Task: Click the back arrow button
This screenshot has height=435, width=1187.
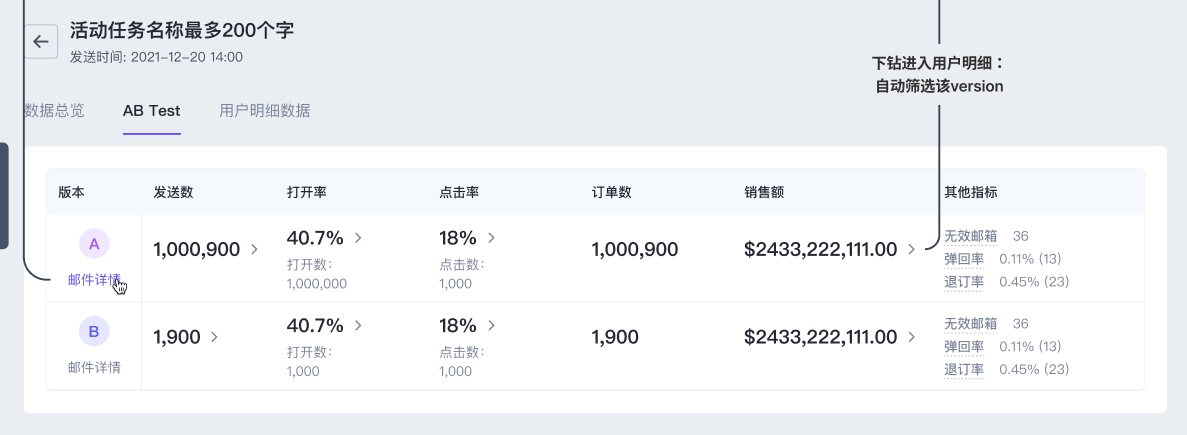Action: coord(40,42)
